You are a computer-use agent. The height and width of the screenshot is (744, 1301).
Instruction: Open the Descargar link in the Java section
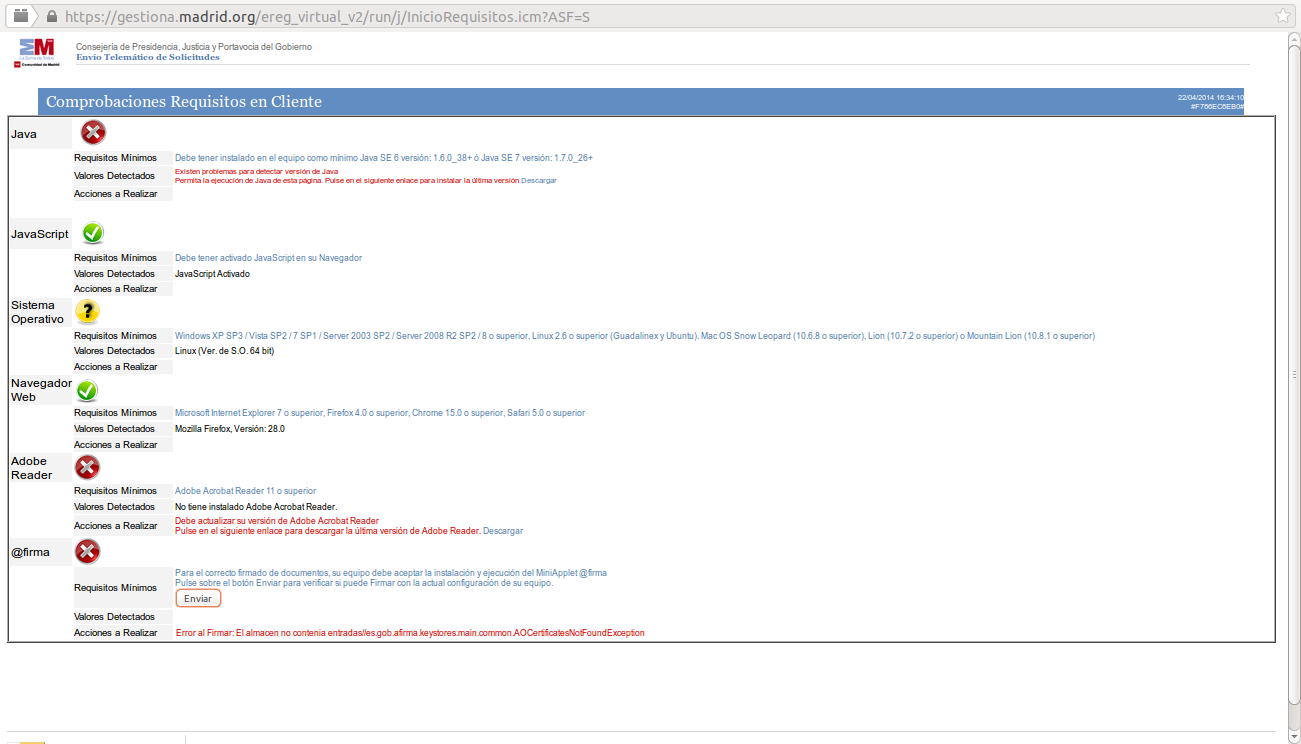[539, 181]
